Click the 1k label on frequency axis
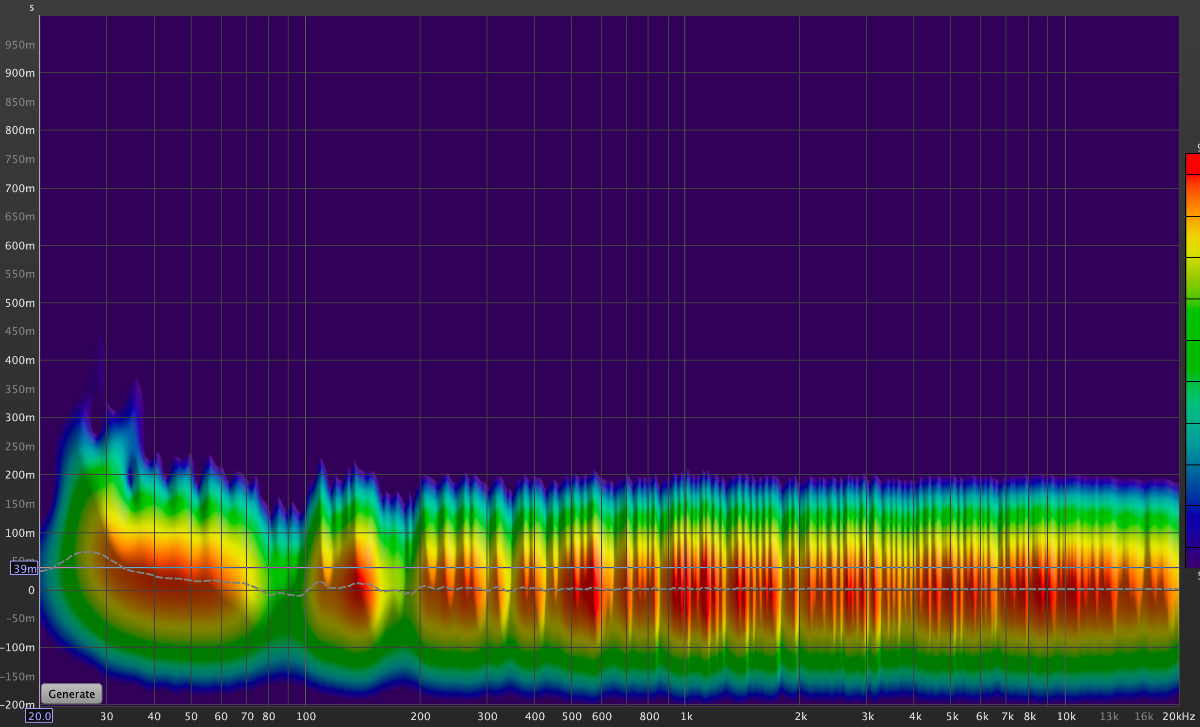The height and width of the screenshot is (727, 1200). tap(687, 716)
